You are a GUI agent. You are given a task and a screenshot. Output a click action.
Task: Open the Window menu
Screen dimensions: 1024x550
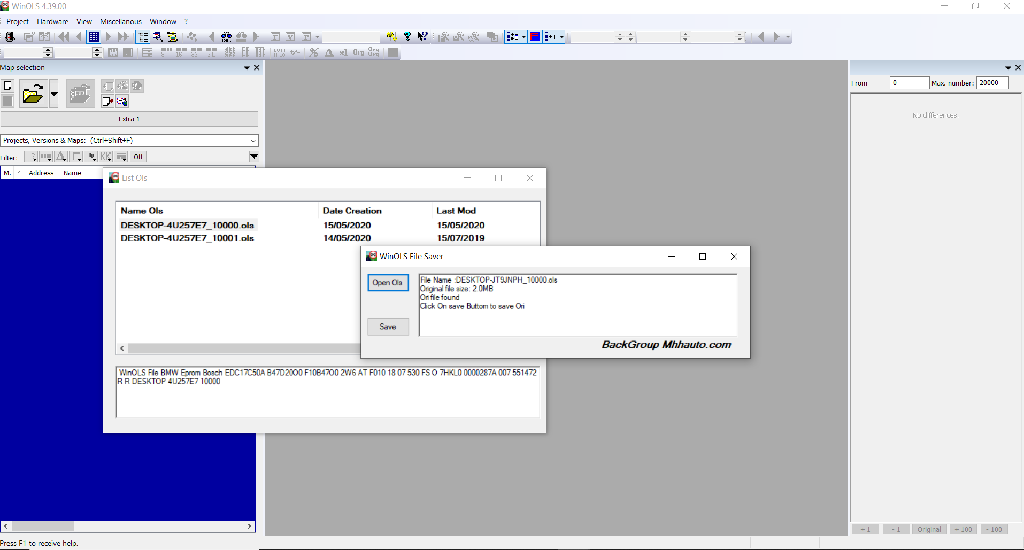tap(163, 22)
